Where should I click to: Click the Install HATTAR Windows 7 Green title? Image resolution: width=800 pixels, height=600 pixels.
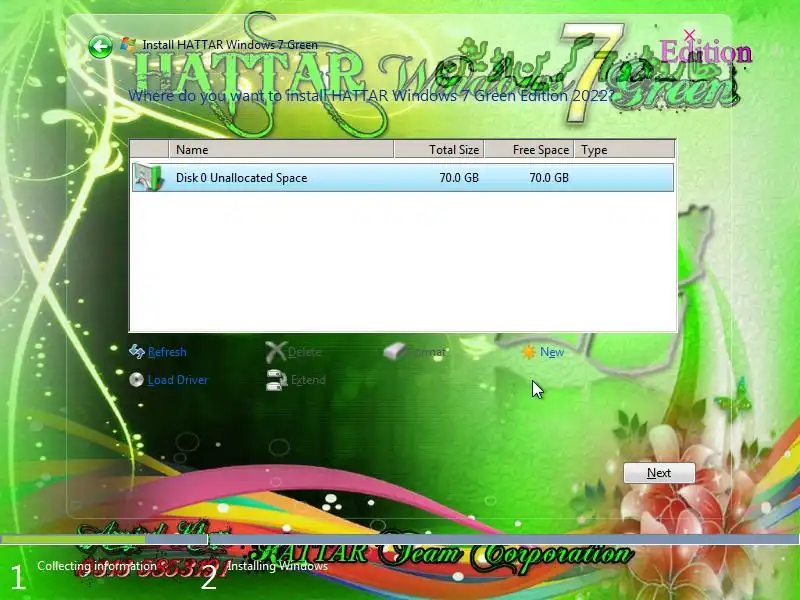coord(230,45)
